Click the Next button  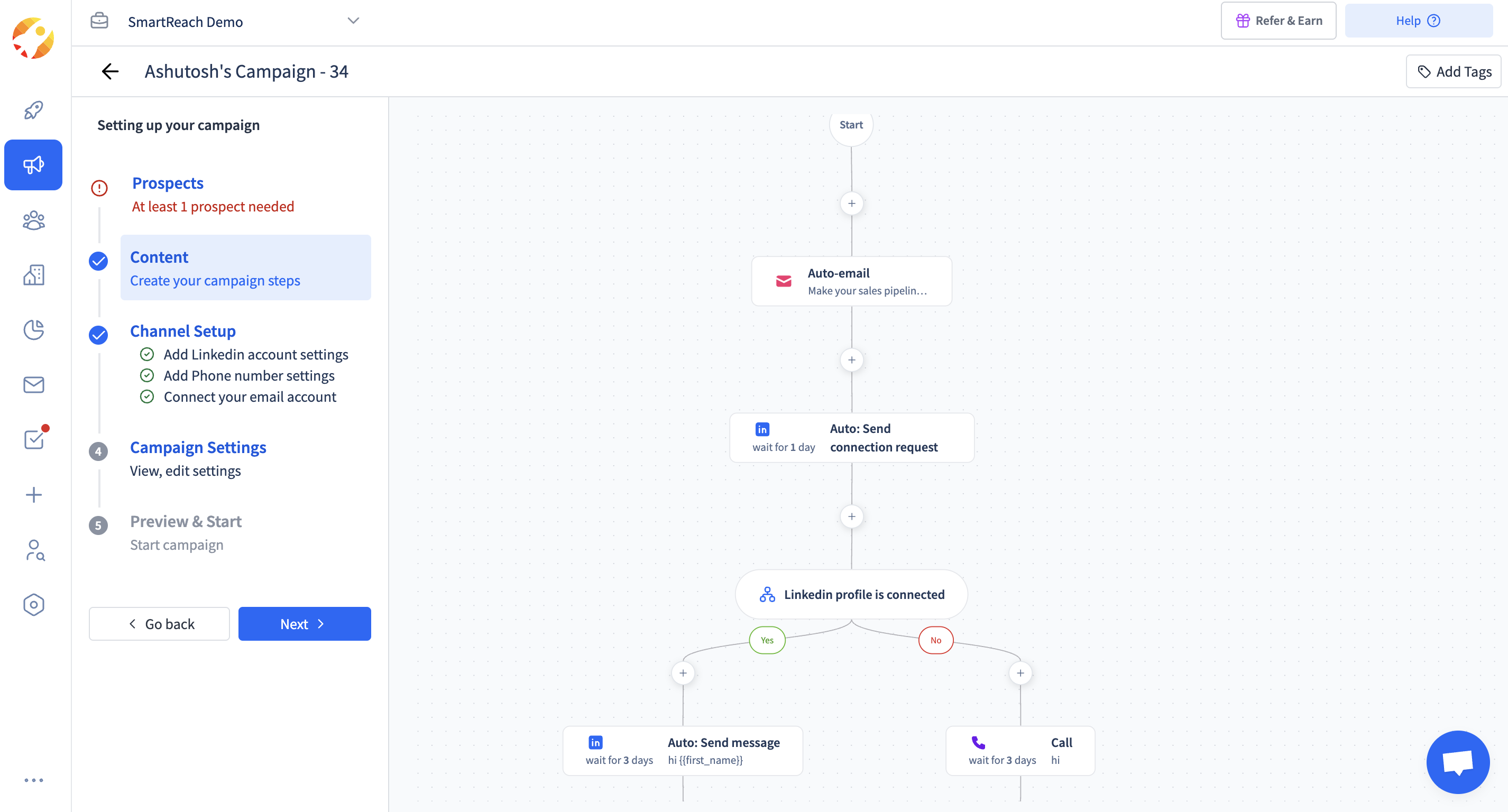pos(305,623)
